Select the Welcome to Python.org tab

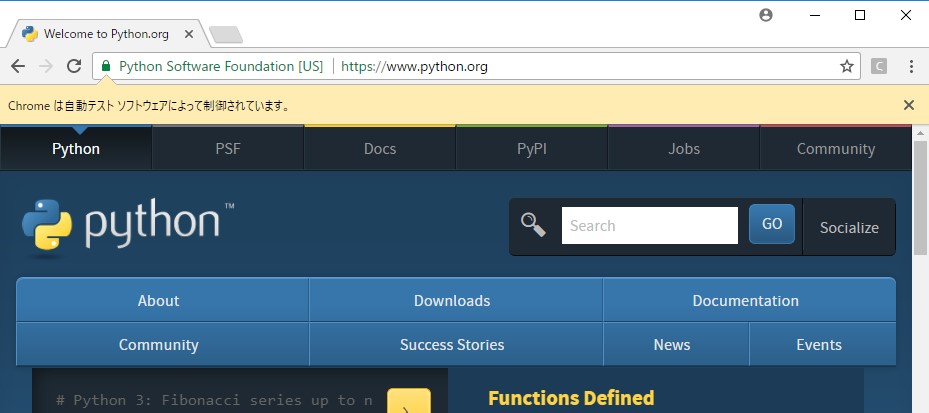(x=107, y=34)
